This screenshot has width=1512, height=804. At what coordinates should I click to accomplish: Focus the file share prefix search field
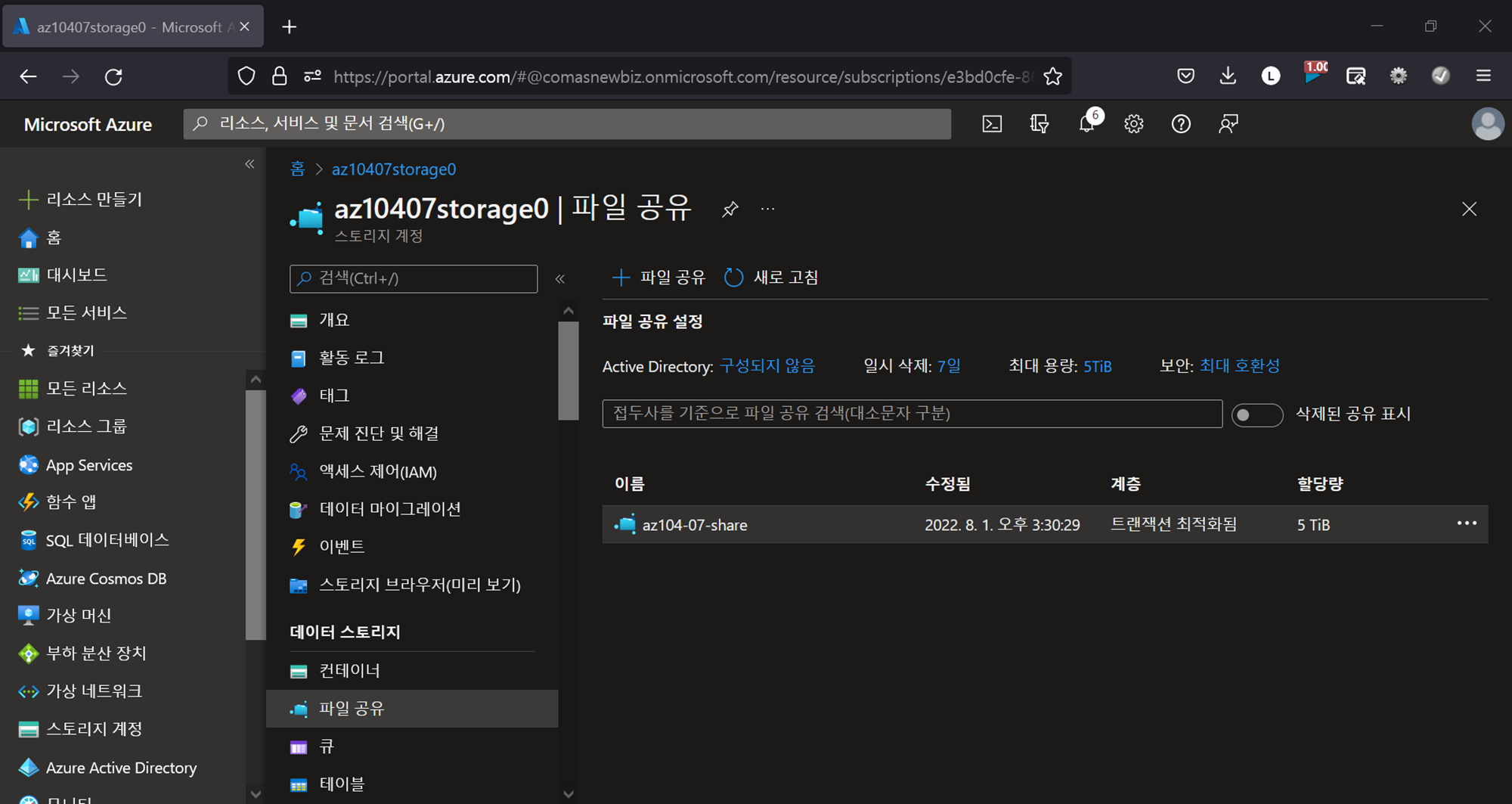912,414
